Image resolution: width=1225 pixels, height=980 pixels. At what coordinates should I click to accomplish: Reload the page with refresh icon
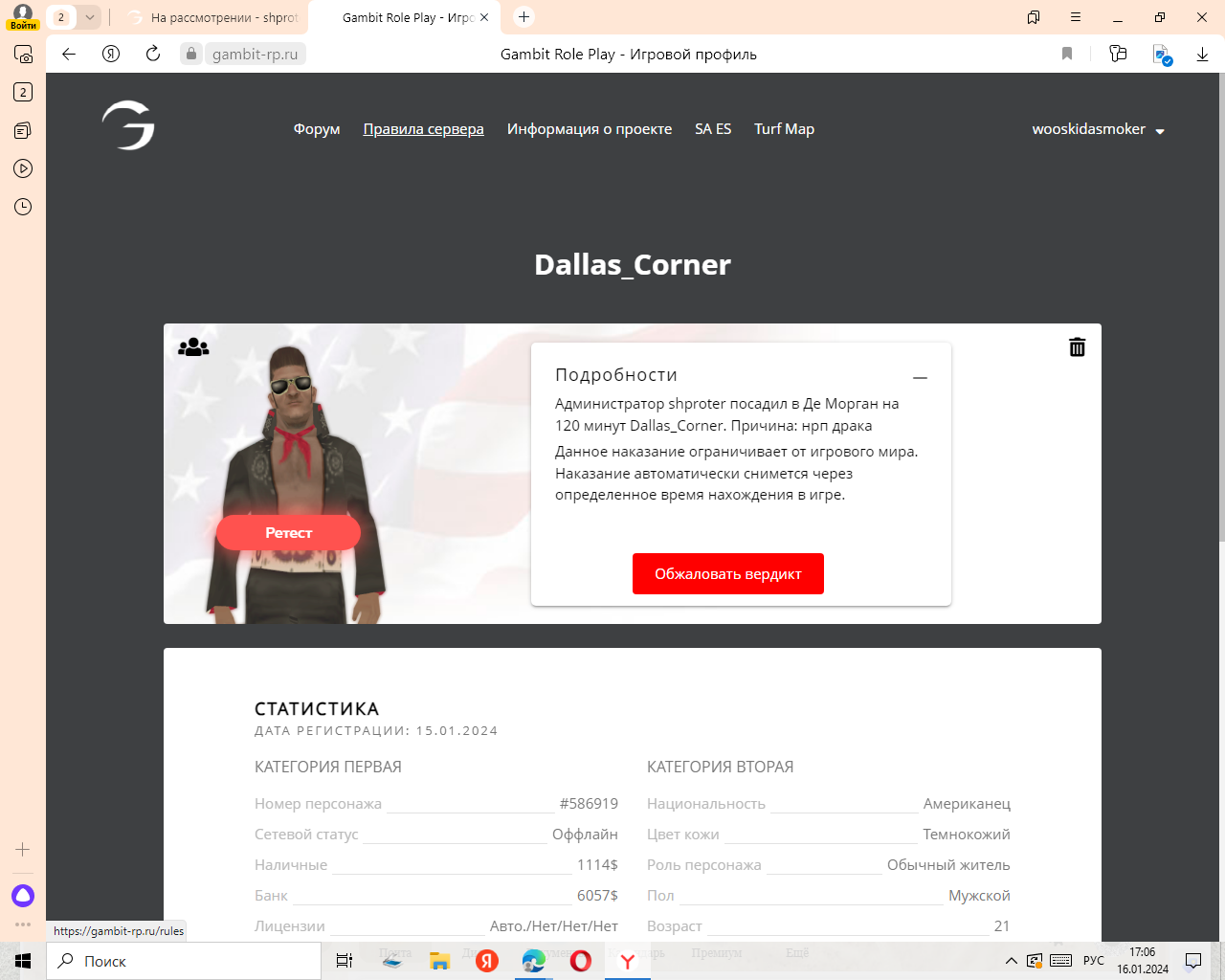point(153,55)
